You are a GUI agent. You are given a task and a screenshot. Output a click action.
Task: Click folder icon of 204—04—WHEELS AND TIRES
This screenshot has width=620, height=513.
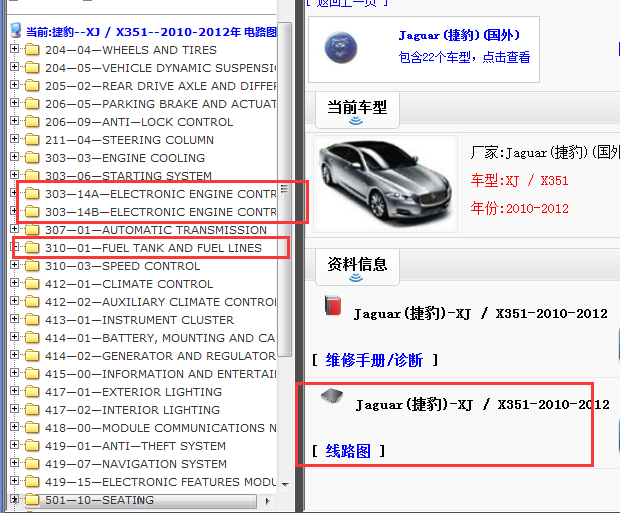(x=32, y=50)
